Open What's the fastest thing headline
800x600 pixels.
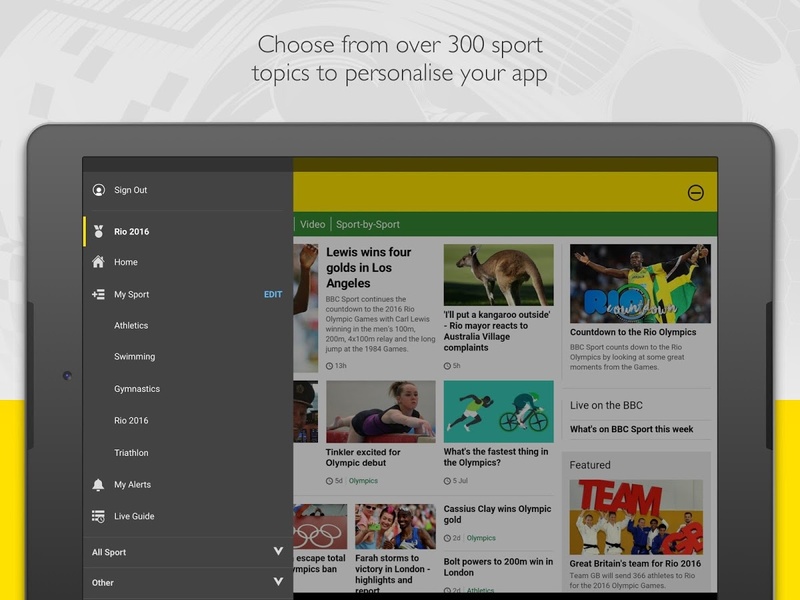coord(496,457)
